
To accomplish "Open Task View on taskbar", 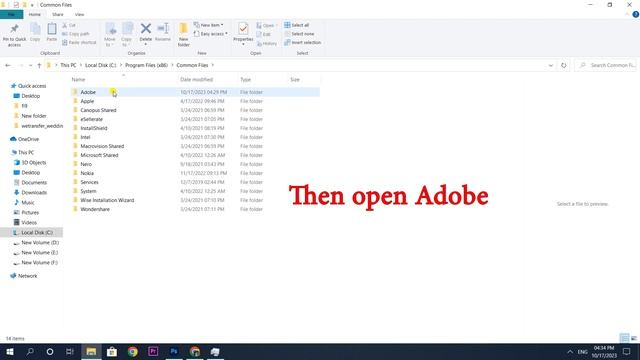I will (70, 351).
